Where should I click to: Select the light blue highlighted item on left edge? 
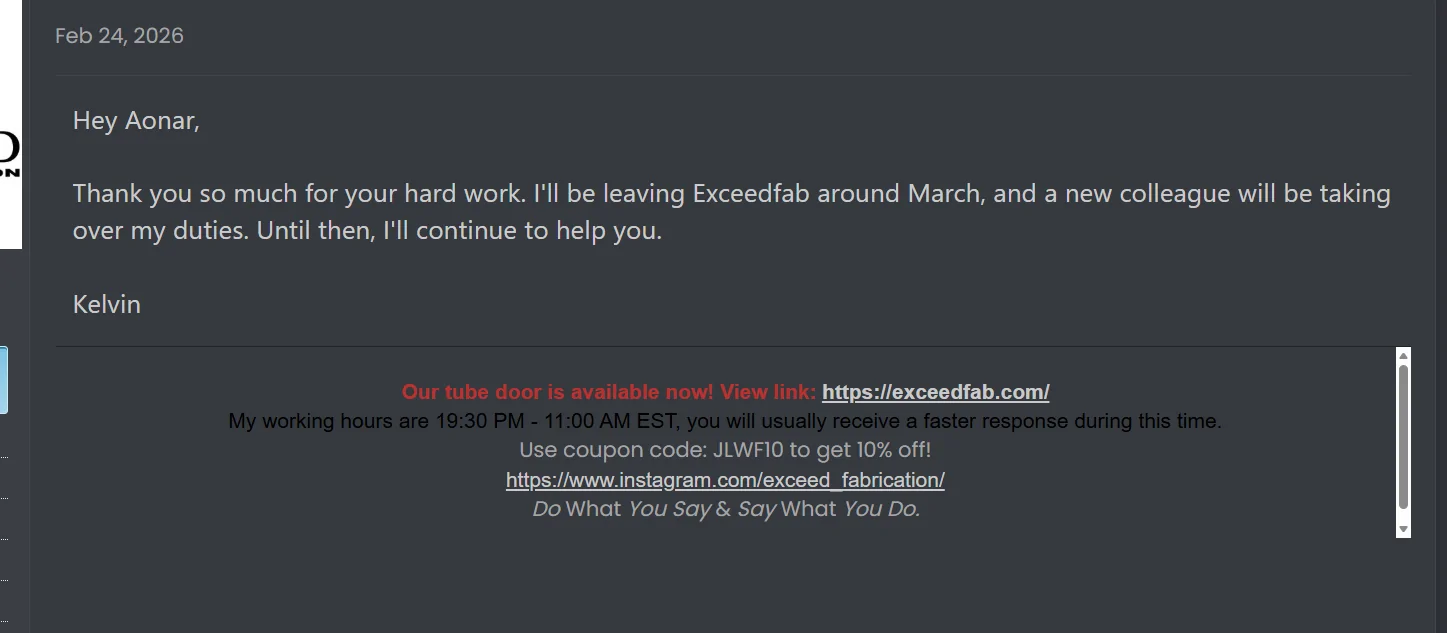4,380
